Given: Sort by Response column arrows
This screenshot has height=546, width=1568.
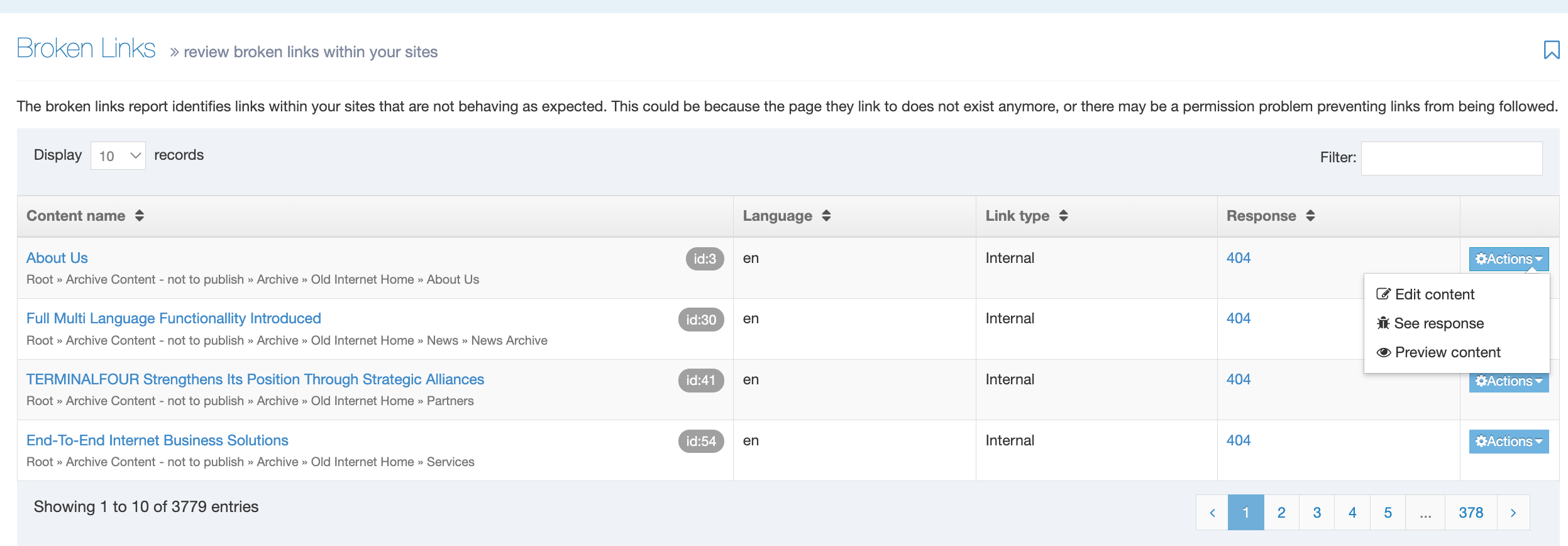Looking at the screenshot, I should click(1310, 216).
